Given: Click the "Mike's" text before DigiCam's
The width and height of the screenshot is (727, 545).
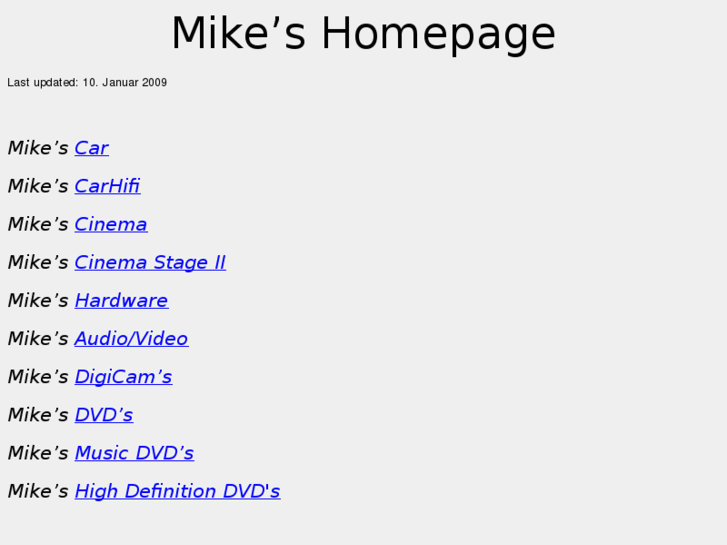Looking at the screenshot, I should point(38,377).
